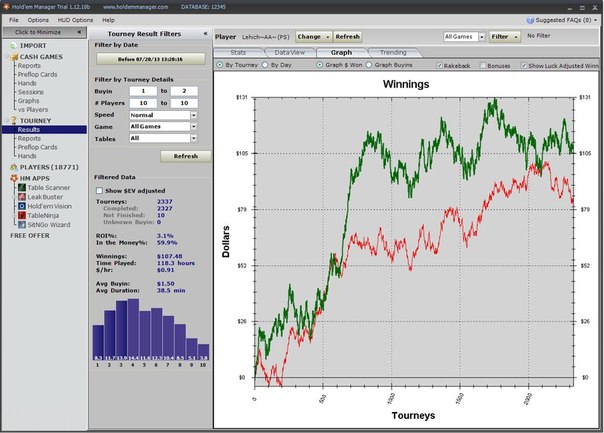Screen dimensions: 604x433
Task: Open Tourney Reports tree item
Action: [x=29, y=139]
